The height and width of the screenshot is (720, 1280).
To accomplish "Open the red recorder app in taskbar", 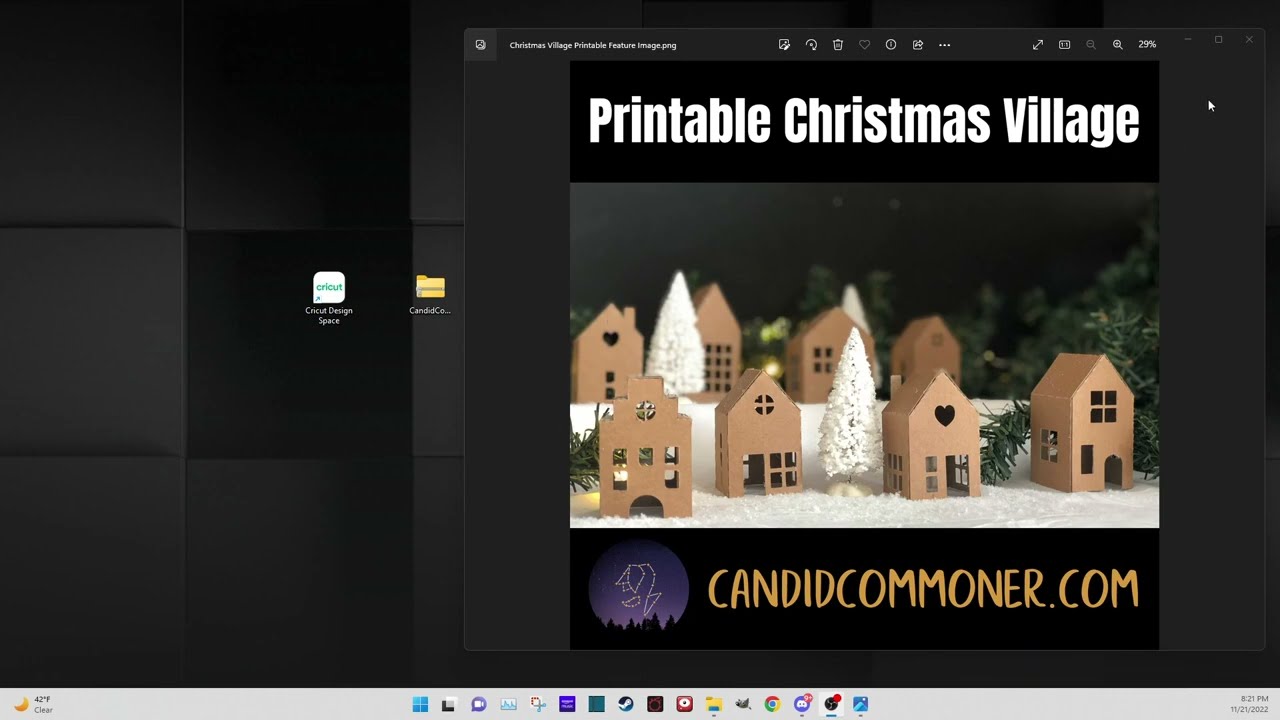I will 684,704.
